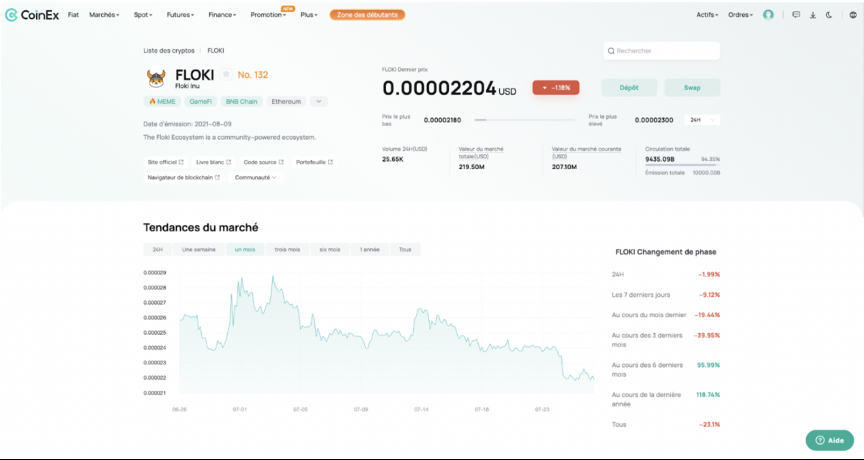Click six-month change 95.99%

(x=710, y=365)
